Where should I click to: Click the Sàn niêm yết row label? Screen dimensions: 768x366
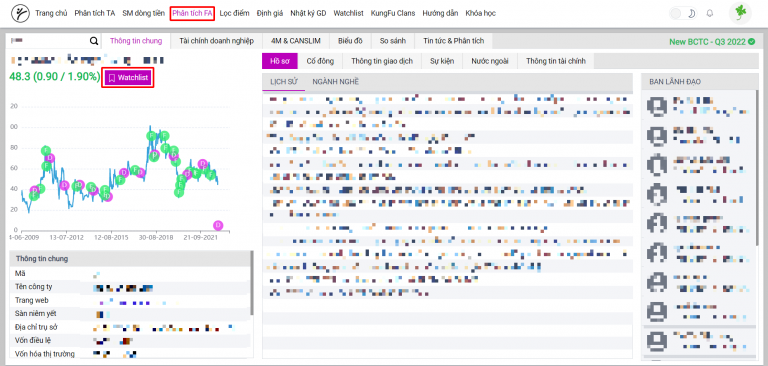(x=37, y=313)
